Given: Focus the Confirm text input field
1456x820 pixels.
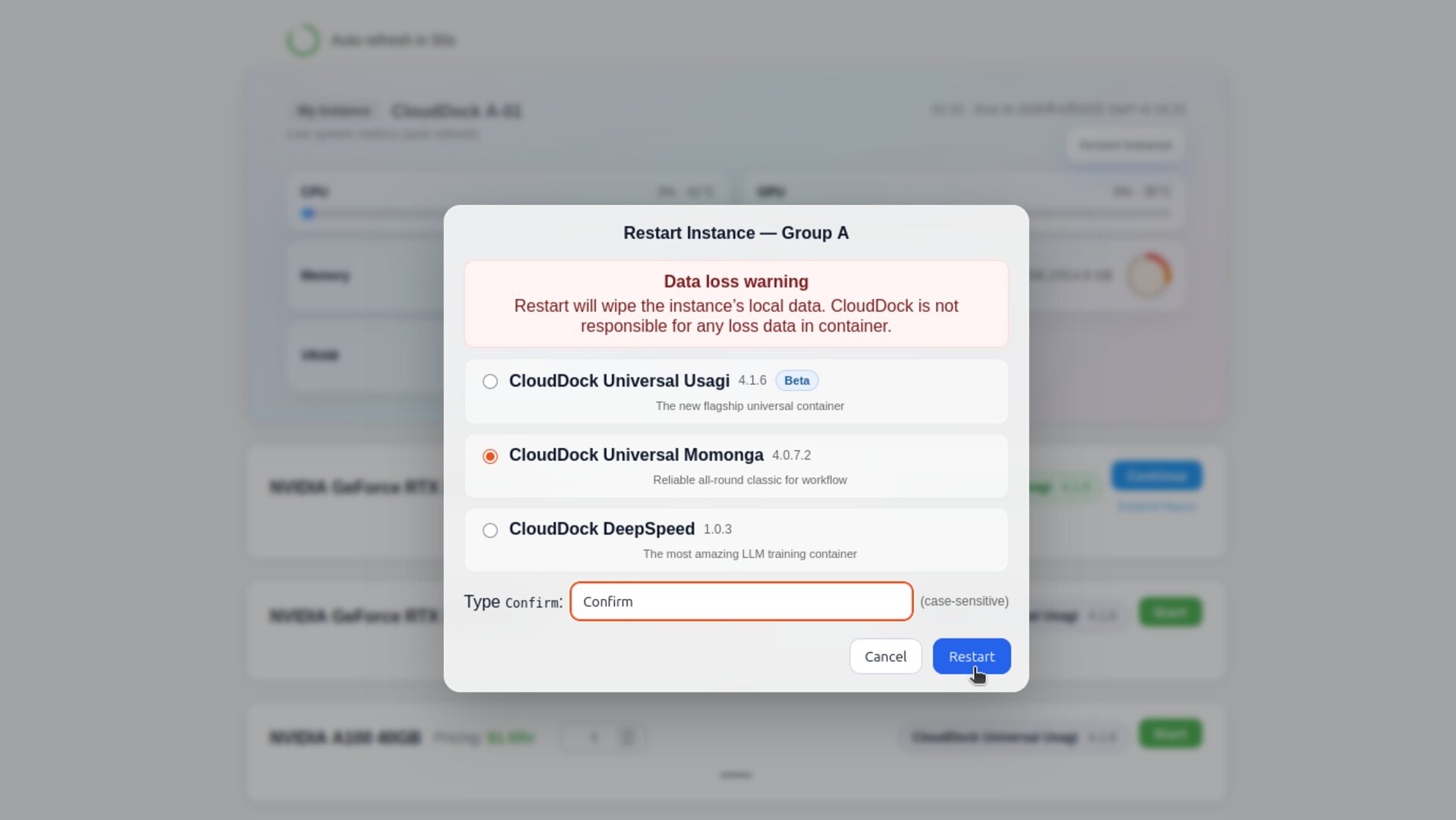Looking at the screenshot, I should click(741, 601).
